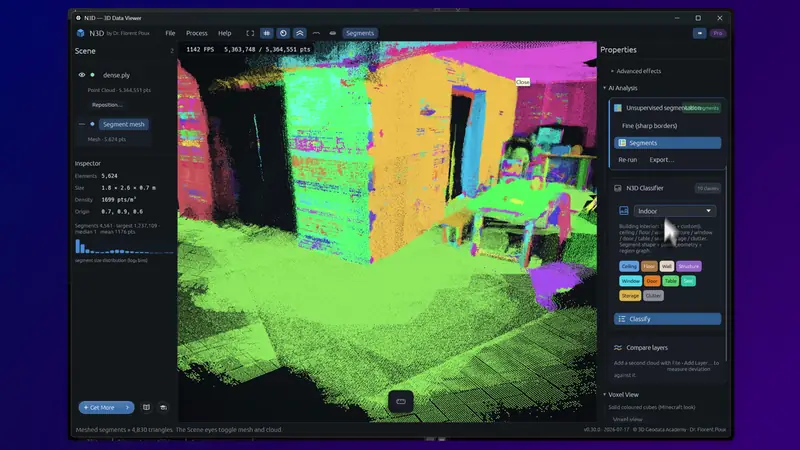Click the Classify button

(x=667, y=319)
